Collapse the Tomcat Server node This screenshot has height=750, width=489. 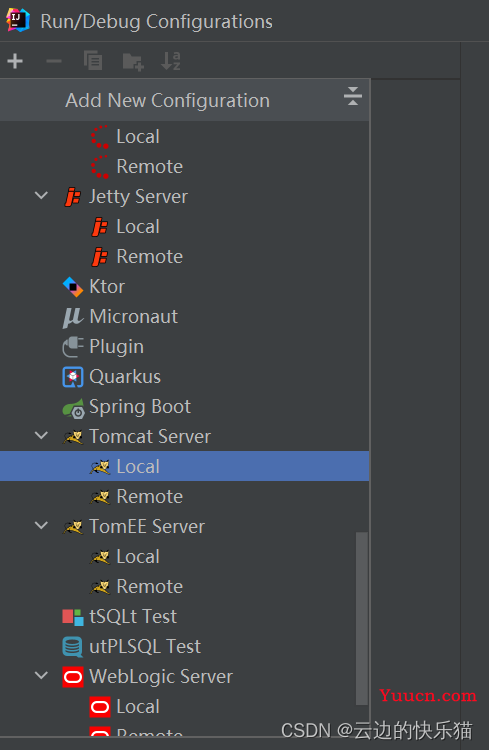(42, 435)
